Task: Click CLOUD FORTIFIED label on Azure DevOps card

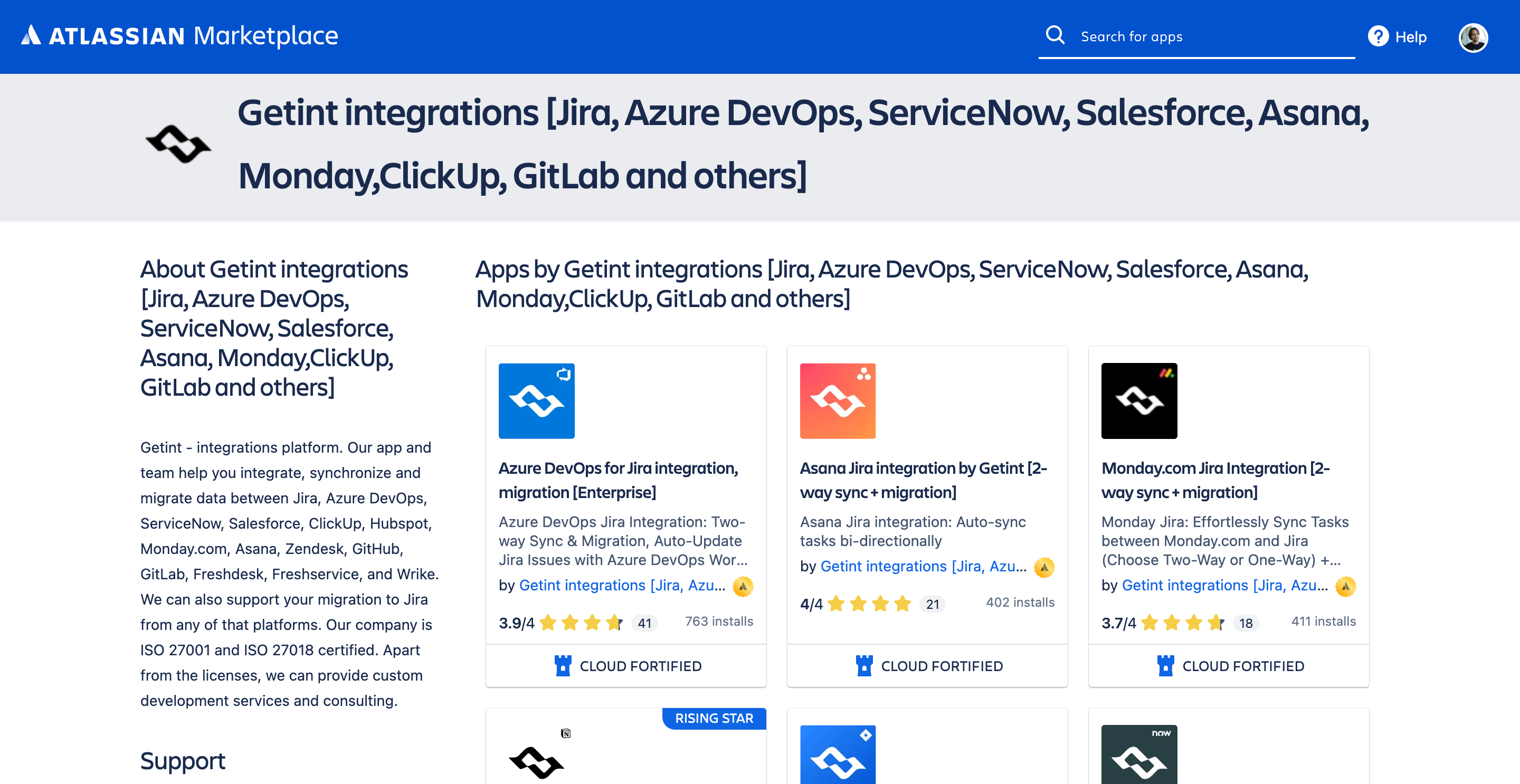Action: coord(641,666)
